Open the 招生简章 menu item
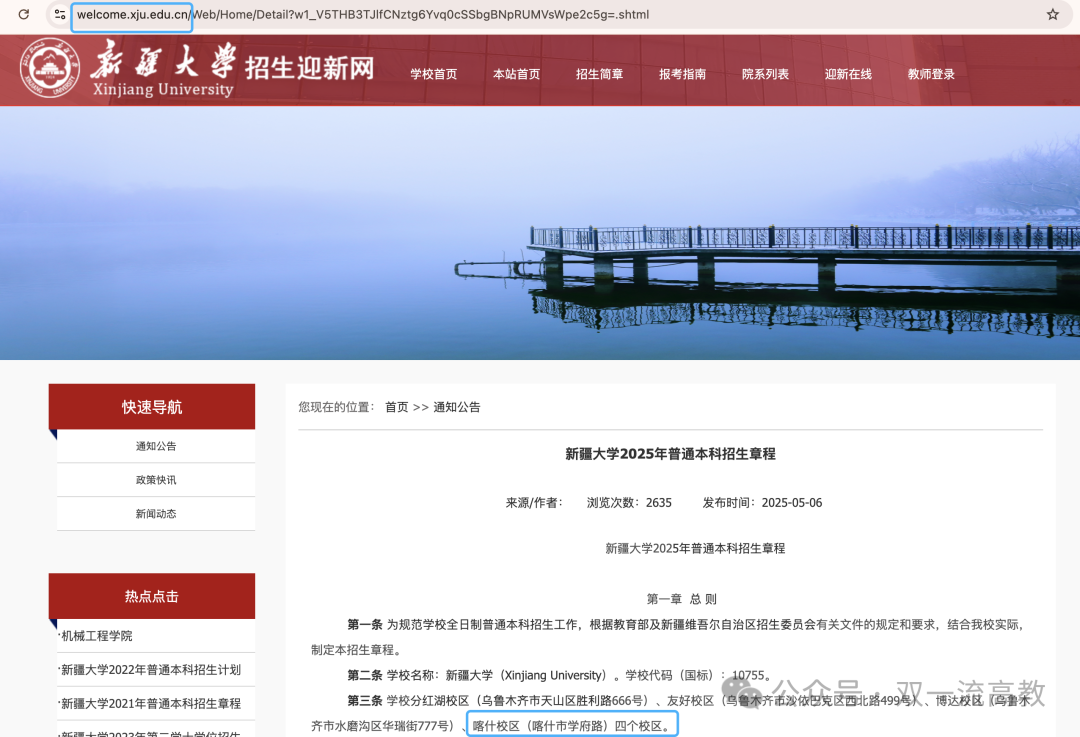The image size is (1080, 737). click(600, 73)
